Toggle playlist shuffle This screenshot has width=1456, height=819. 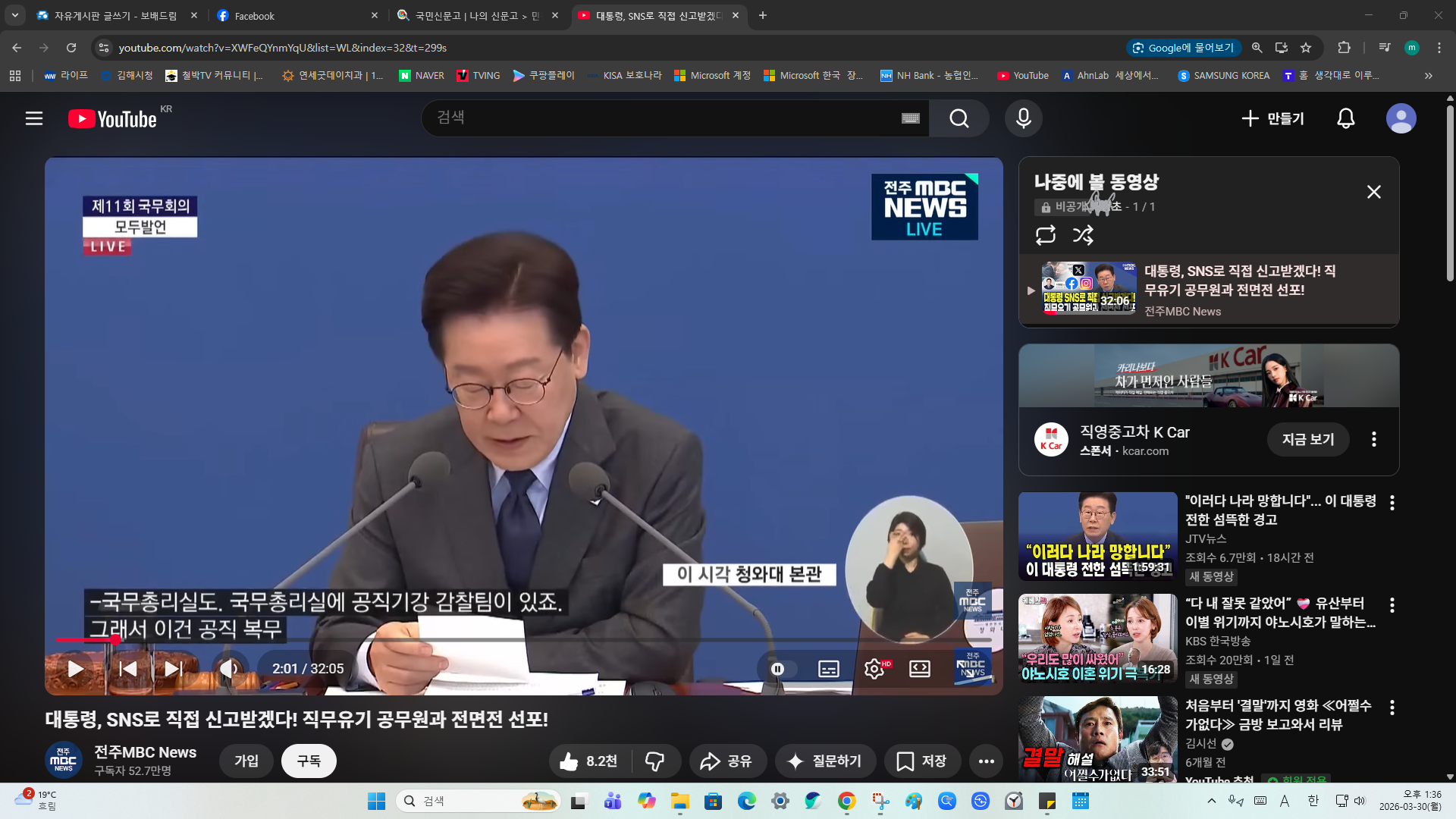(x=1083, y=235)
